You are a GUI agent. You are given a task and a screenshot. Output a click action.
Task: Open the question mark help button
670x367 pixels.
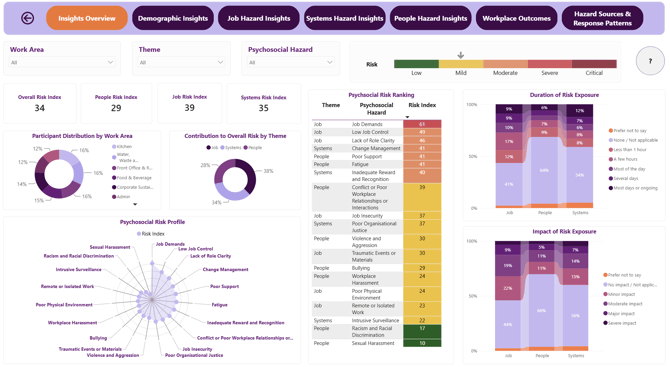[650, 61]
